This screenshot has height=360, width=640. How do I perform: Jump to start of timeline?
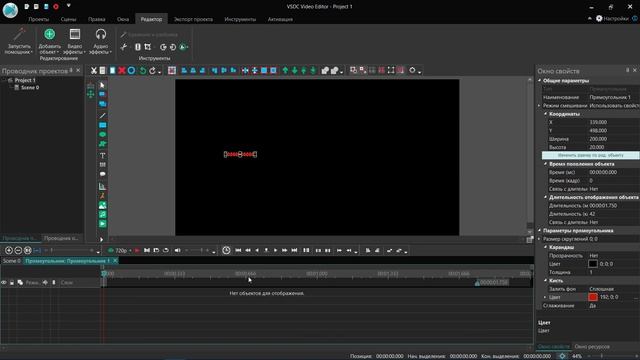point(238,250)
